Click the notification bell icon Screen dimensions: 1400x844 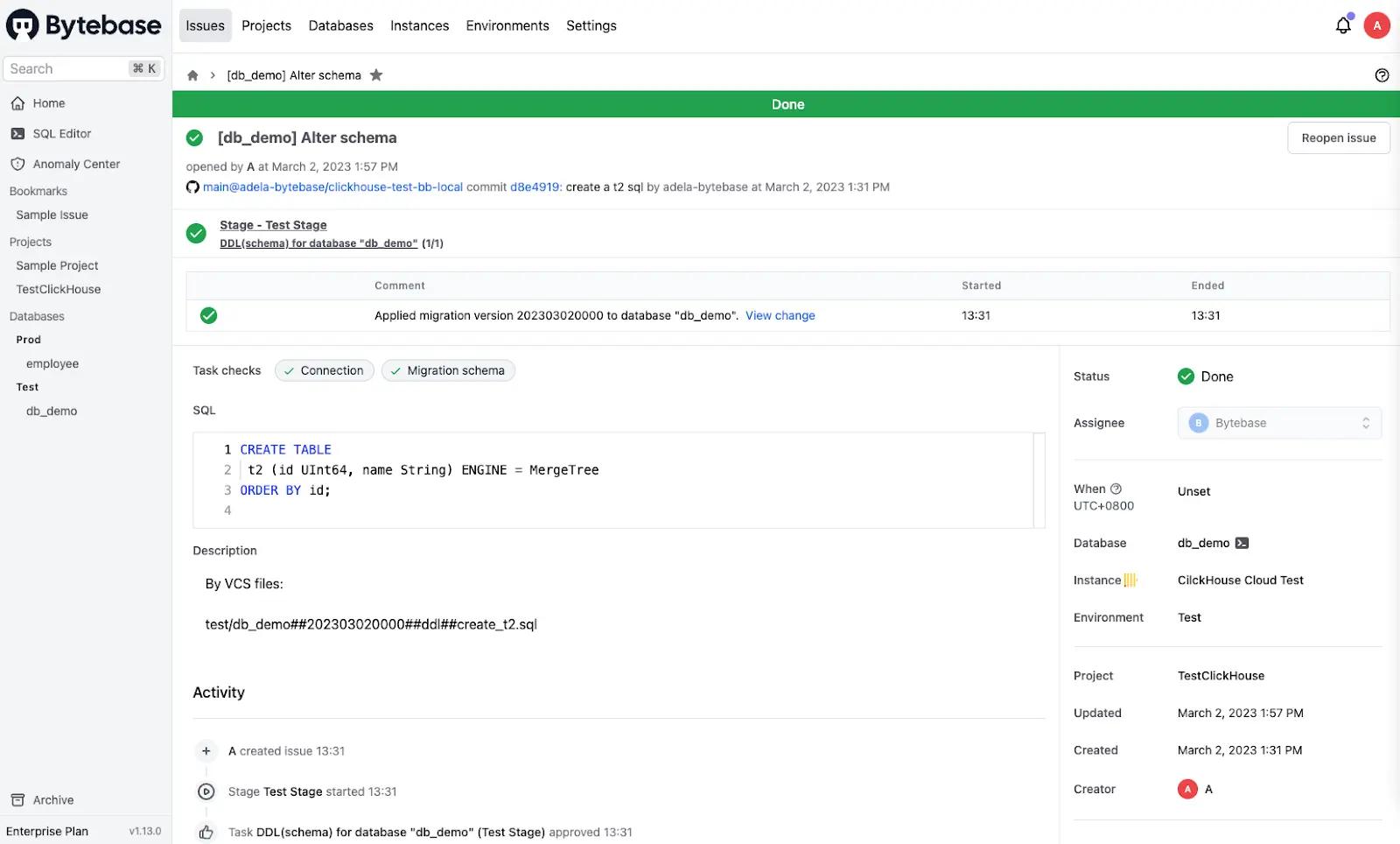(x=1343, y=26)
